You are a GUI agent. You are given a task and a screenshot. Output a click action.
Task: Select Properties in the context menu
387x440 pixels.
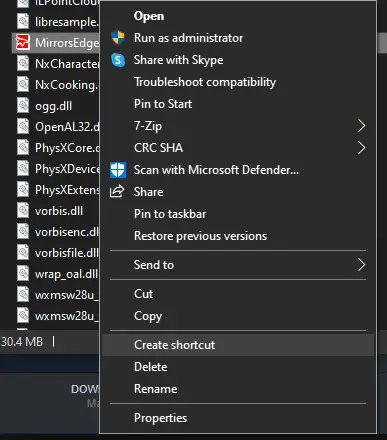point(238,418)
